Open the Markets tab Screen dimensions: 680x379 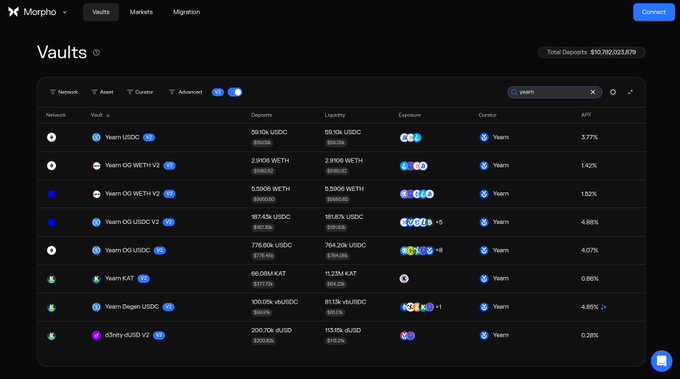141,12
